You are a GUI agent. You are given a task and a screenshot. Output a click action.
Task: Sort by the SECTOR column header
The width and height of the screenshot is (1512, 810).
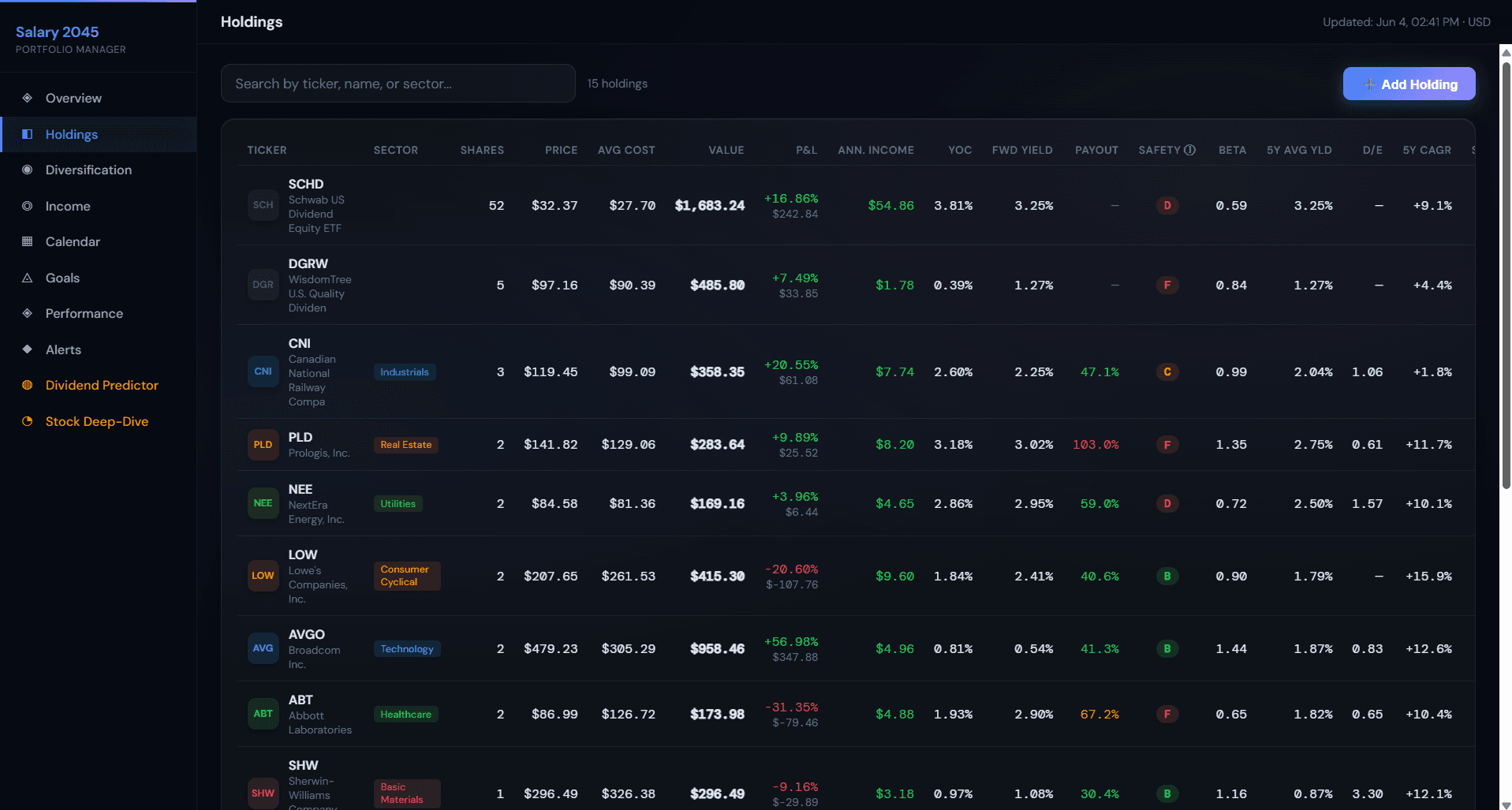pos(396,150)
